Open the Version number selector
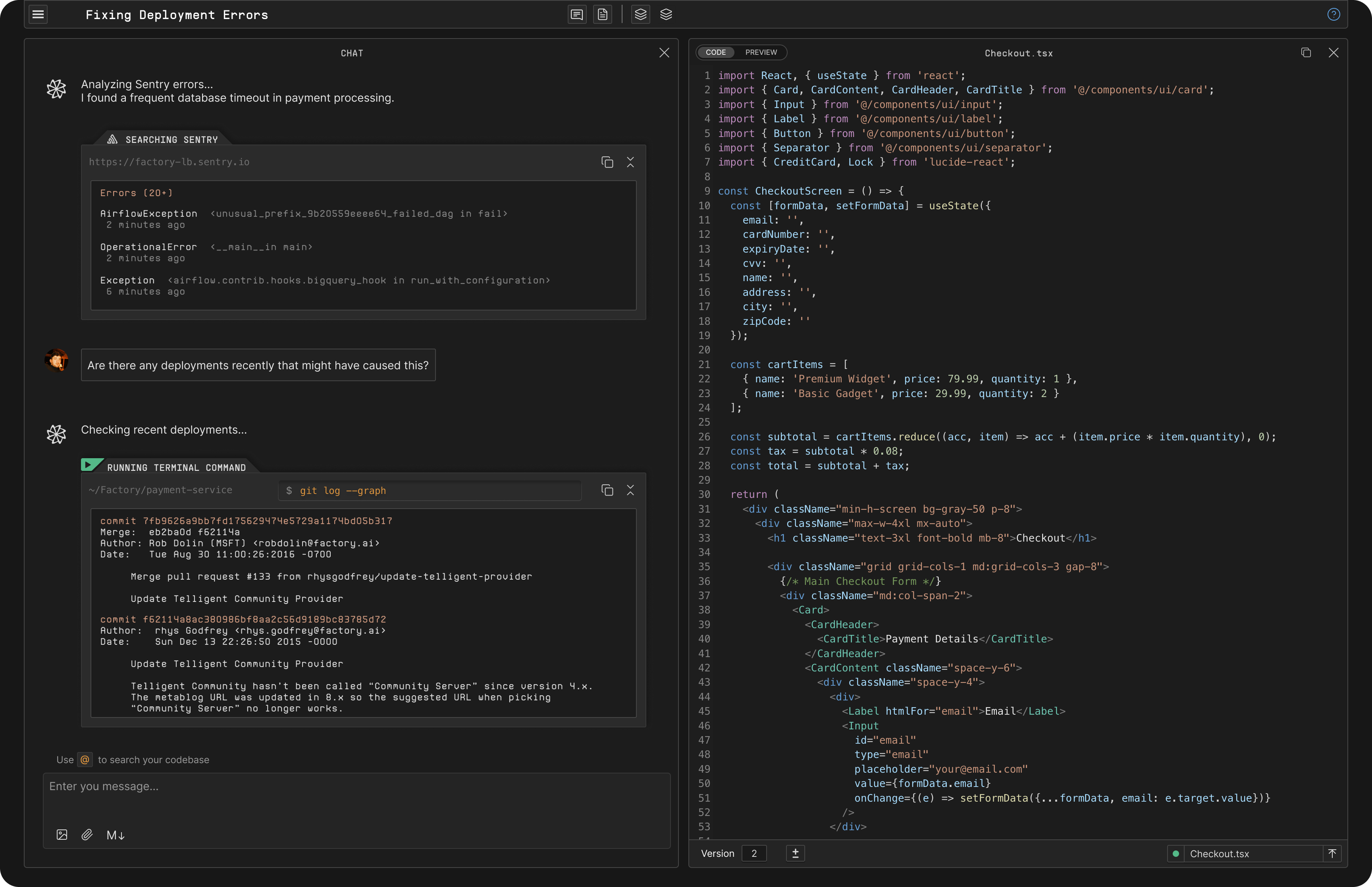This screenshot has height=887, width=1372. 753,854
